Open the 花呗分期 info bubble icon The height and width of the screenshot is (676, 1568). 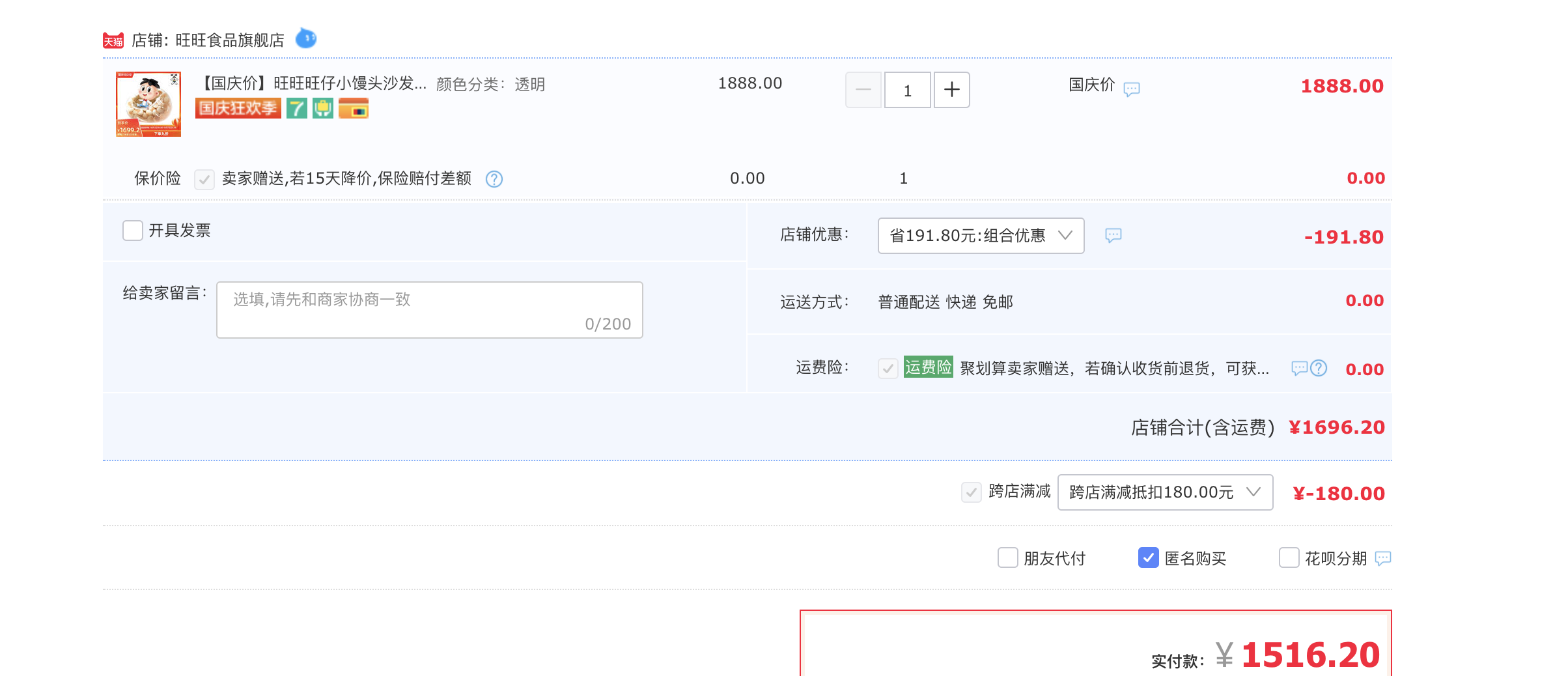point(1383,558)
